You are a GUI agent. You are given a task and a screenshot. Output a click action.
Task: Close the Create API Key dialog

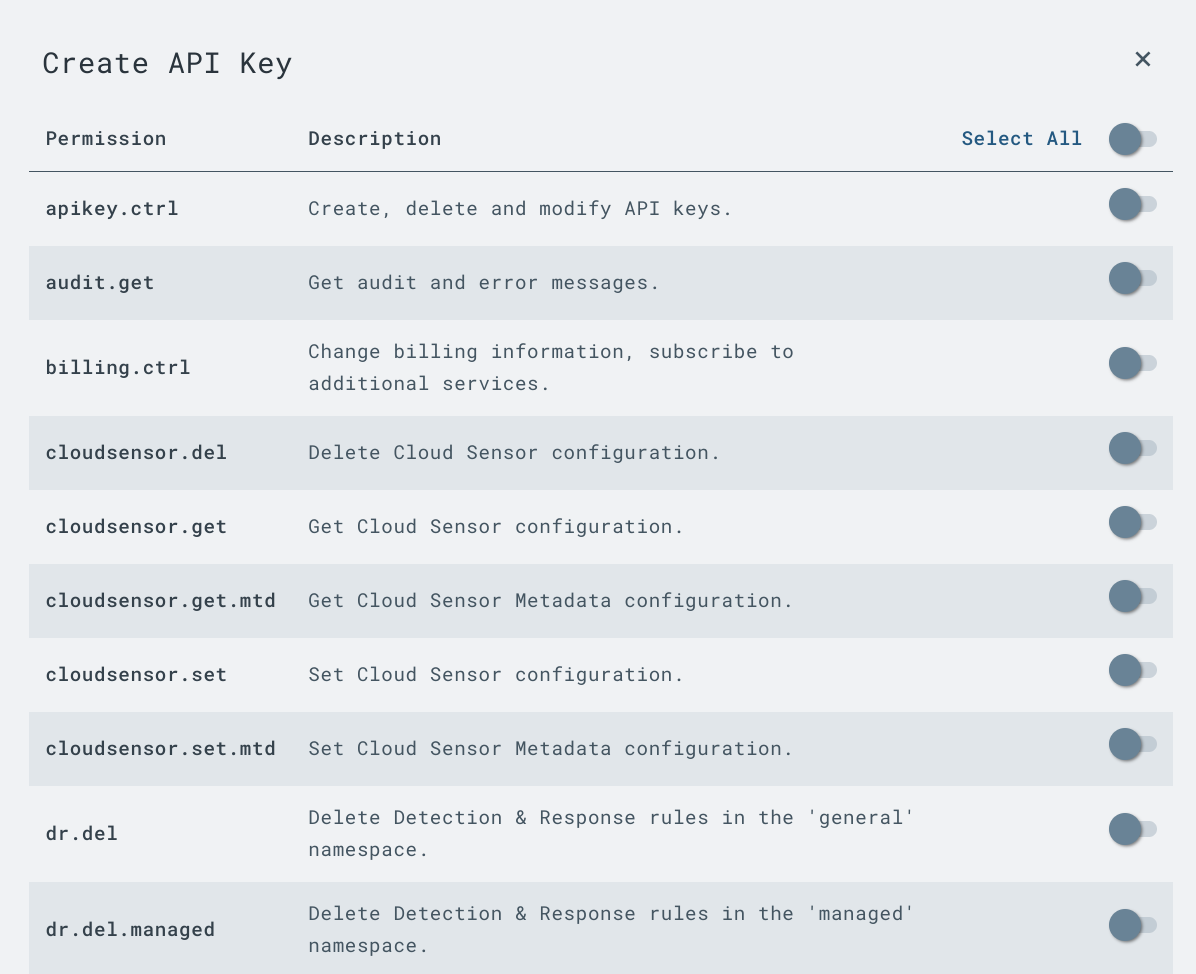(x=1143, y=60)
